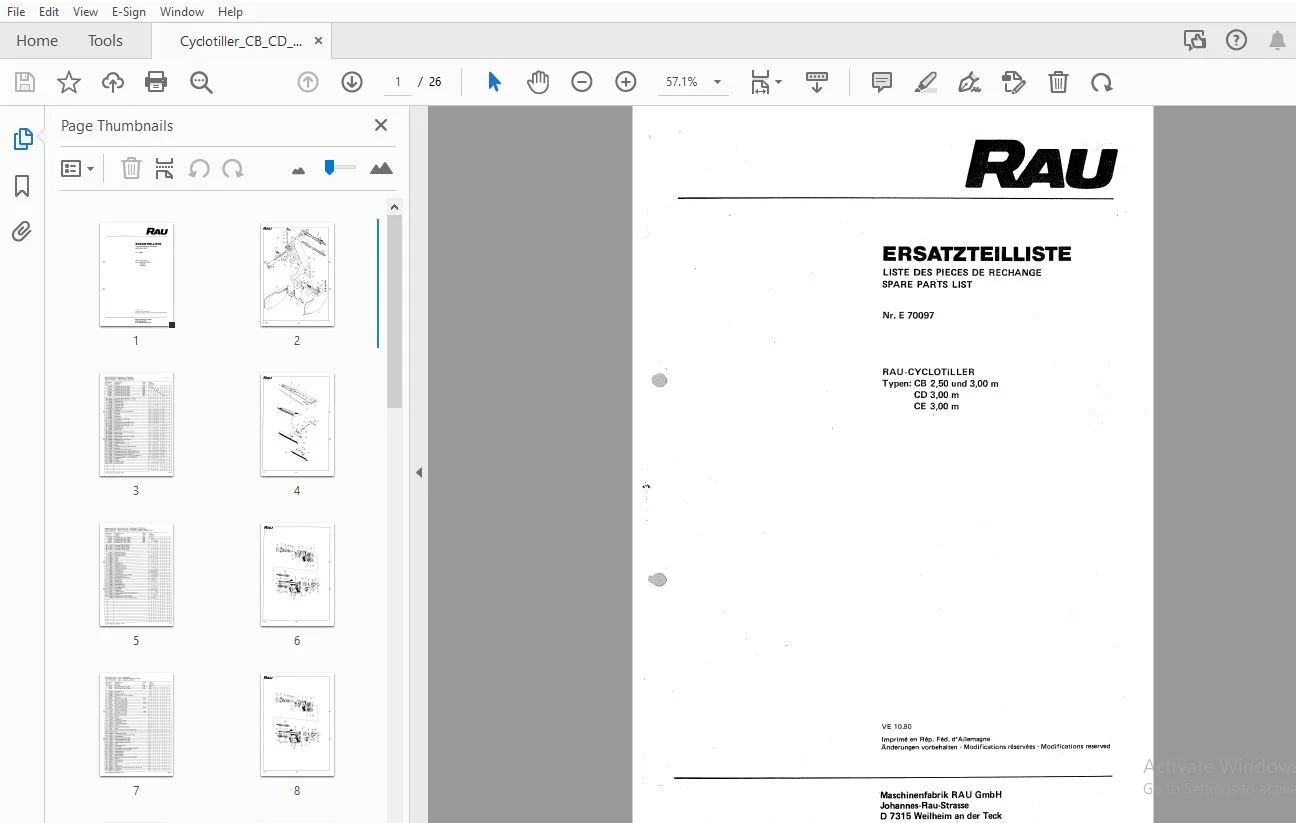Print the document with the printer icon
Image resolution: width=1296 pixels, height=823 pixels.
(x=156, y=82)
